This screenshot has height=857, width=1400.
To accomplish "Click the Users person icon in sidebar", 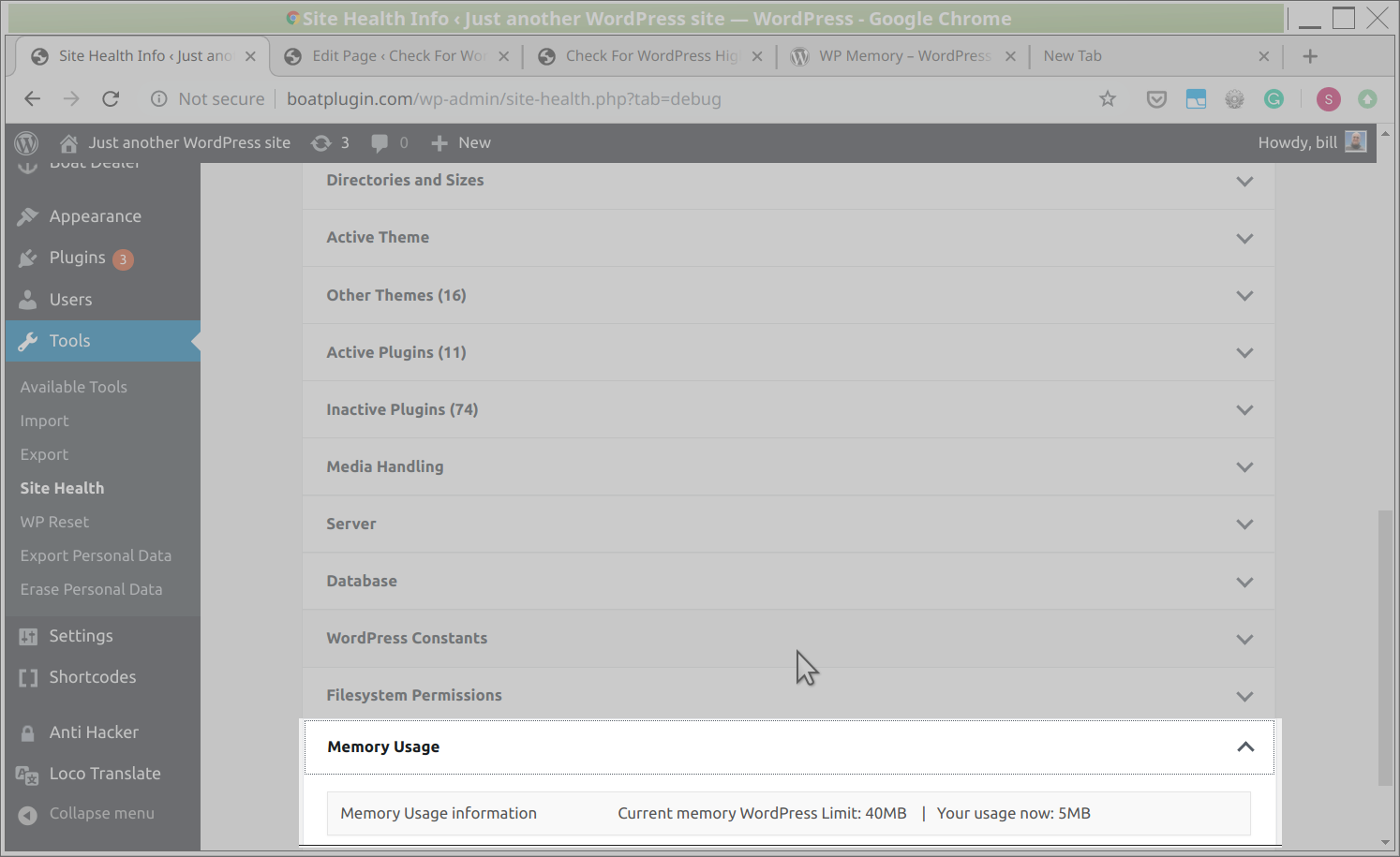I will click(x=28, y=300).
